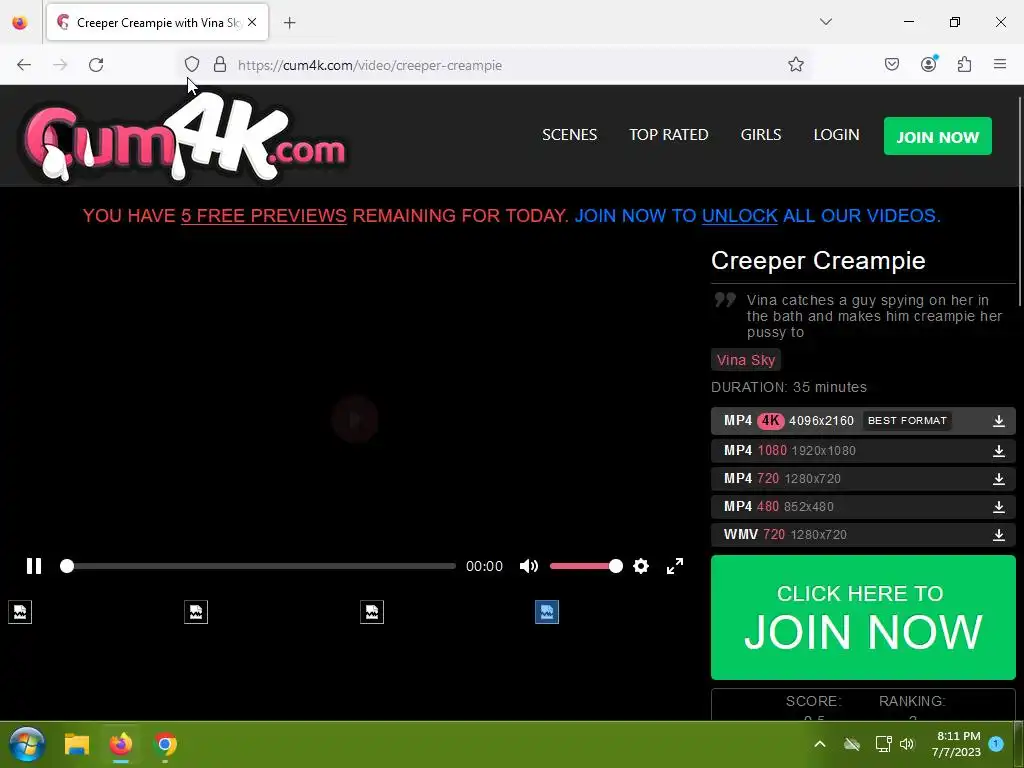Screen dimensions: 1024x768
Task: Open Firefox View from the tab bar
Action: [20, 22]
